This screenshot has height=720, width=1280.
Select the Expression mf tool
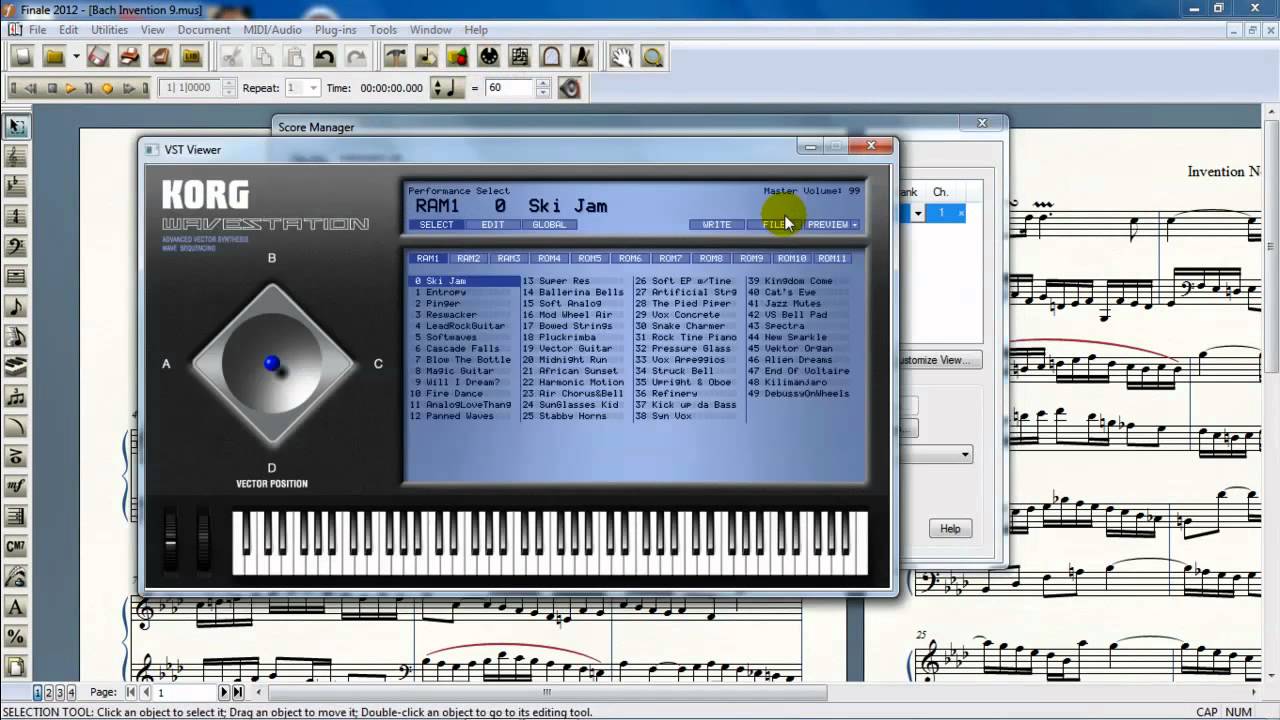click(x=16, y=487)
